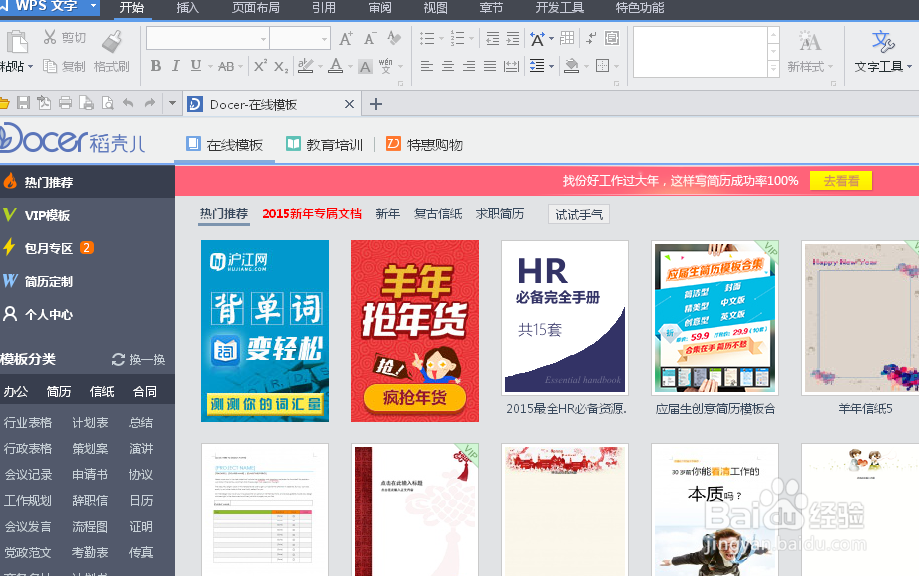Viewport: 919px width, 576px height.
Task: Align text left
Action: [x=427, y=66]
